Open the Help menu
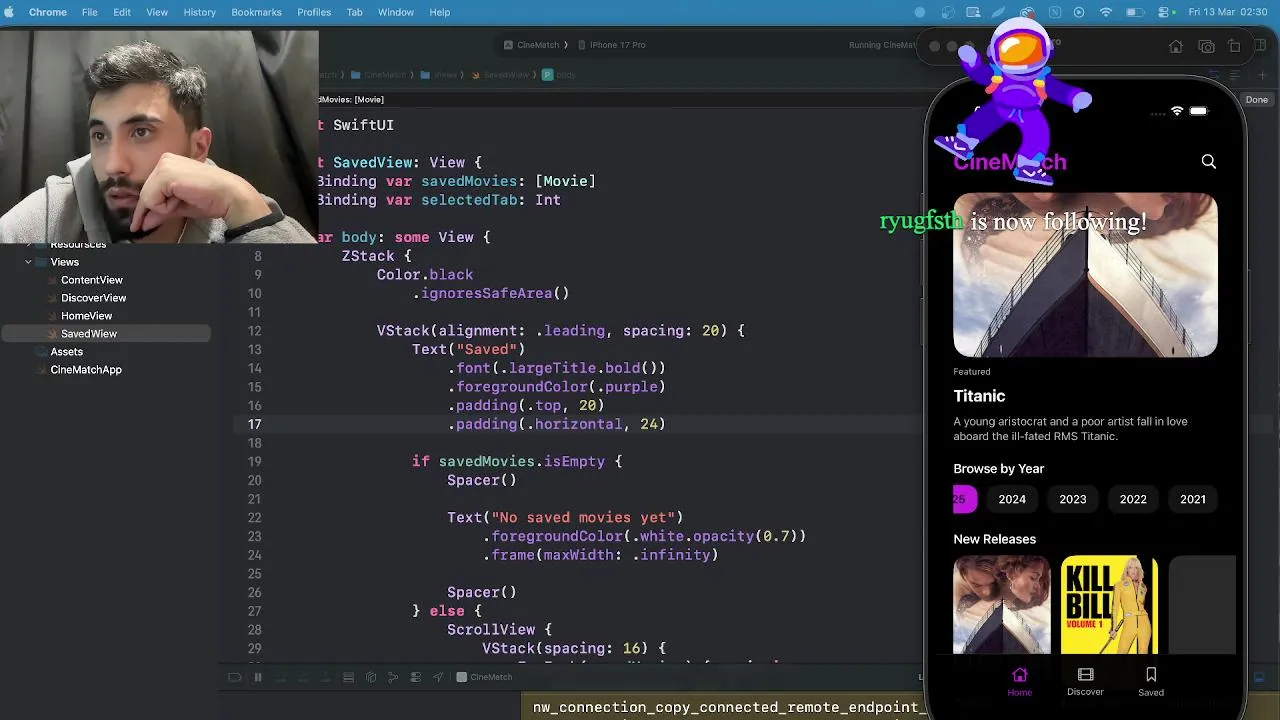The image size is (1280, 720). point(440,12)
